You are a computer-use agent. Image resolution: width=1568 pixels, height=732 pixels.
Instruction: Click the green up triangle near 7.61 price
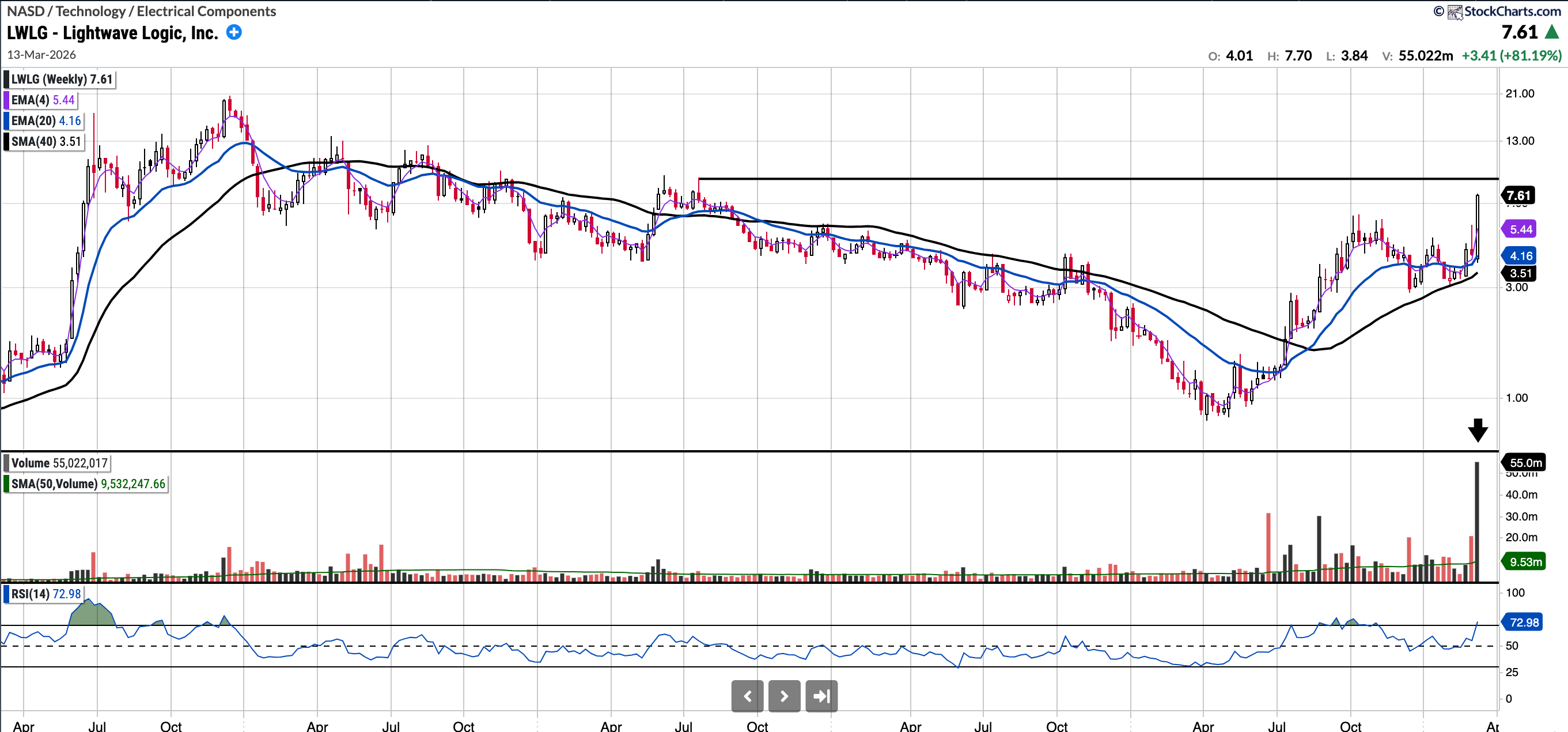coord(1552,32)
